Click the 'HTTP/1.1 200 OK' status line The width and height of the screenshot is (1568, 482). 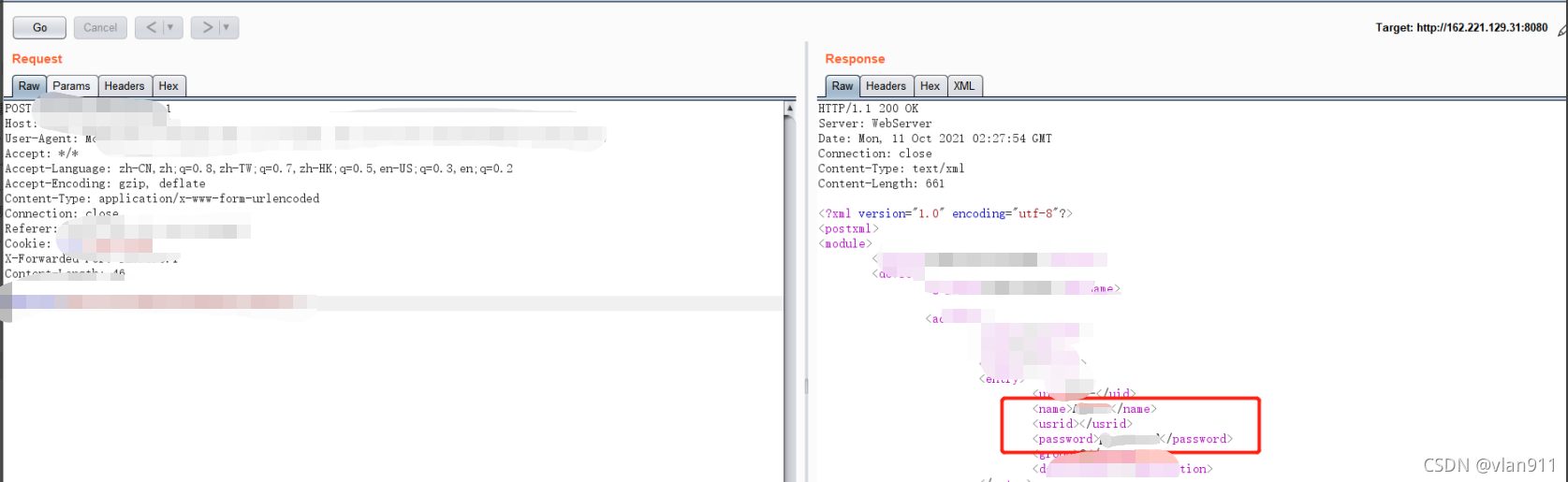[868, 109]
